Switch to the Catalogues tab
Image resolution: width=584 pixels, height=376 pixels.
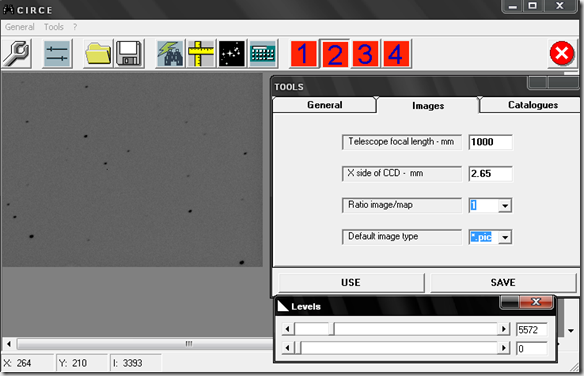[532, 105]
